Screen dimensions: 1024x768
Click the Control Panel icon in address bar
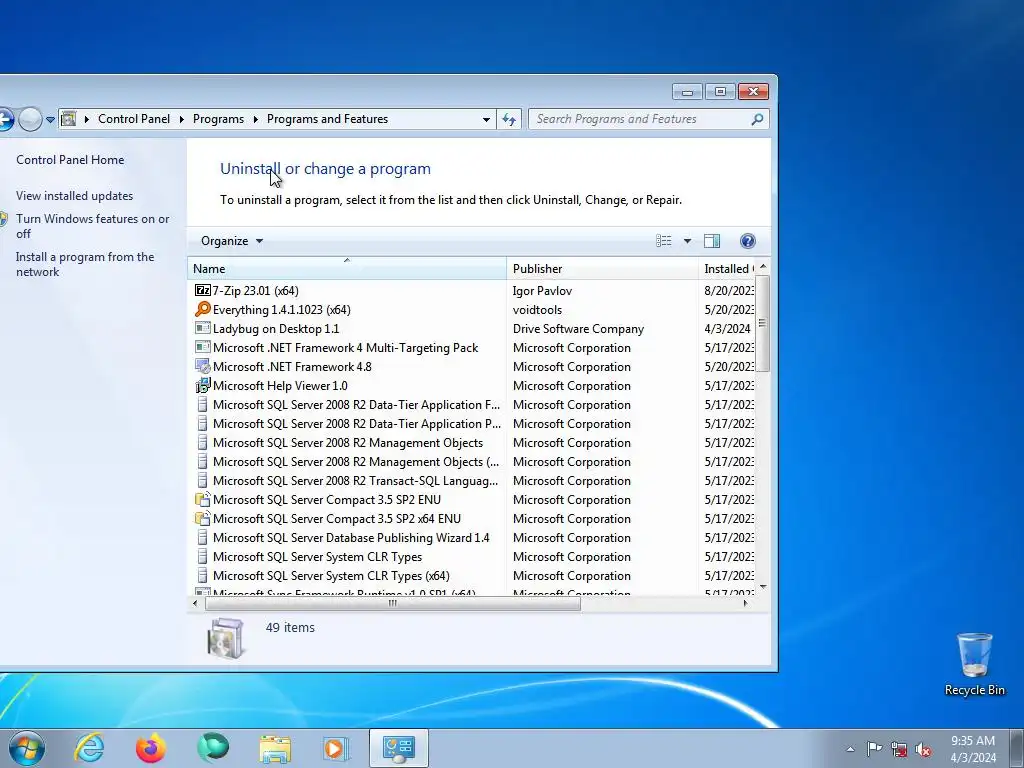tap(68, 119)
